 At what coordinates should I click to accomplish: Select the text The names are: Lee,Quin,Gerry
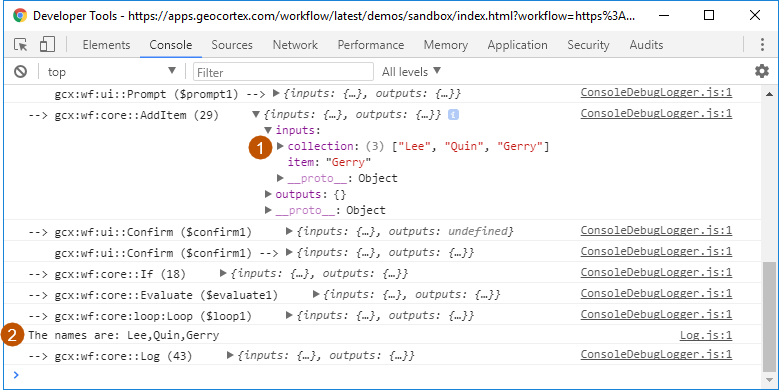pos(124,335)
